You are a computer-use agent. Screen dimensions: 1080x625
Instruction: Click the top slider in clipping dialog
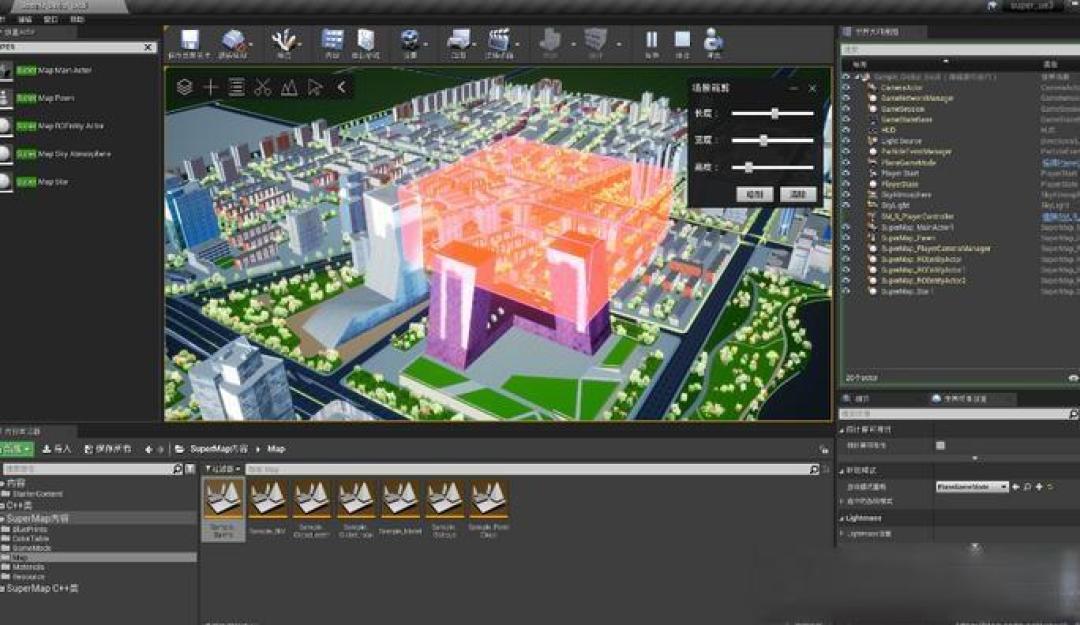pyautogui.click(x=772, y=113)
